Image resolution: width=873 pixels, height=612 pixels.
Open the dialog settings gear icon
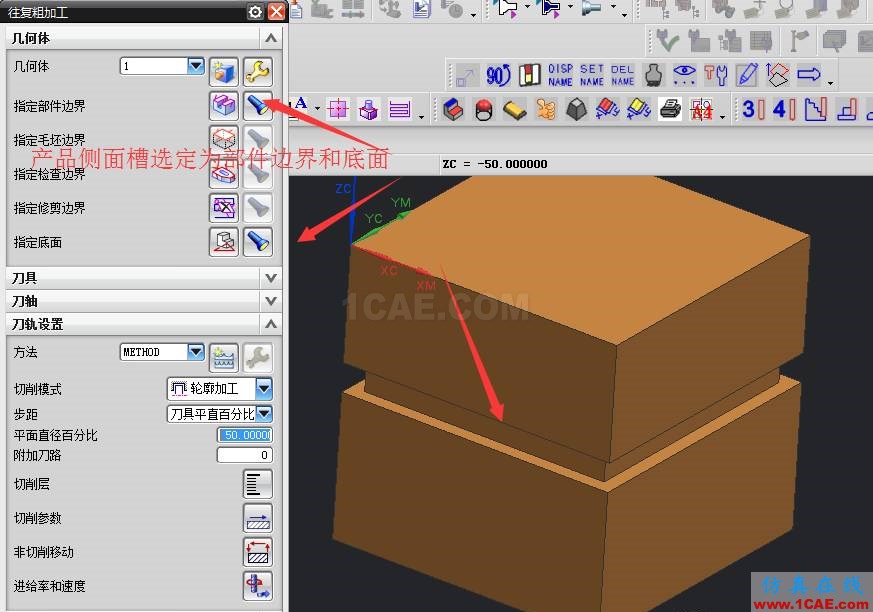click(255, 12)
